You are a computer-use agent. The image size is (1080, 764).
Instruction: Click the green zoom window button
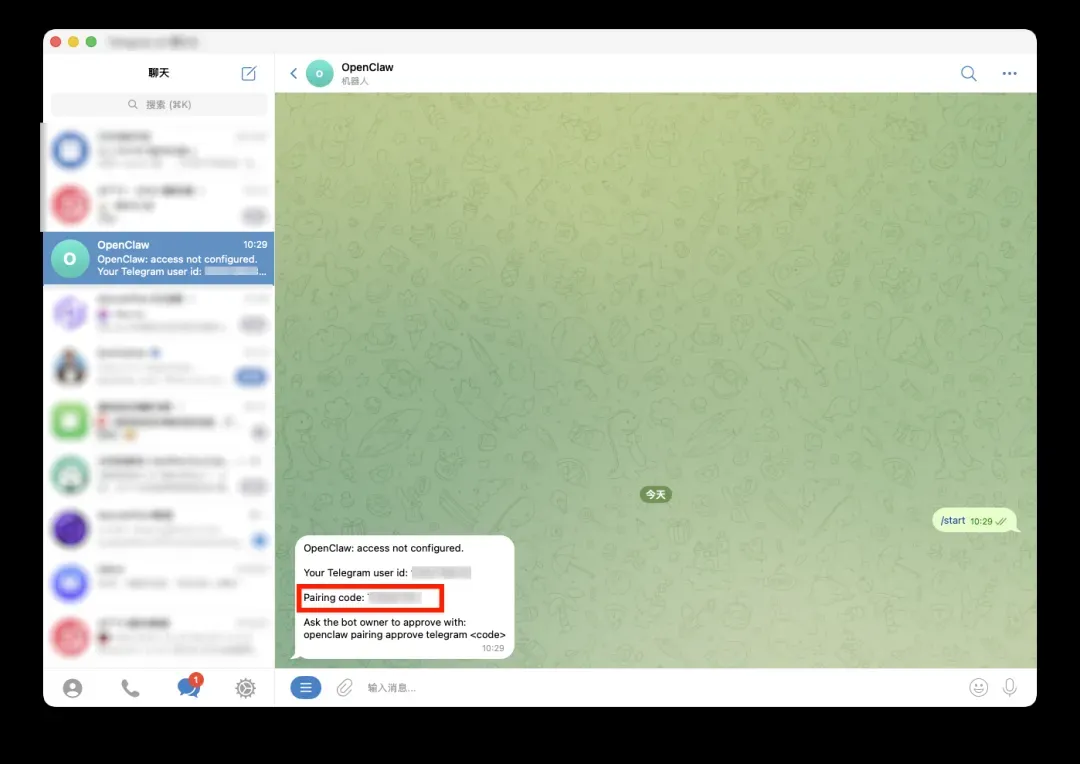tap(91, 41)
